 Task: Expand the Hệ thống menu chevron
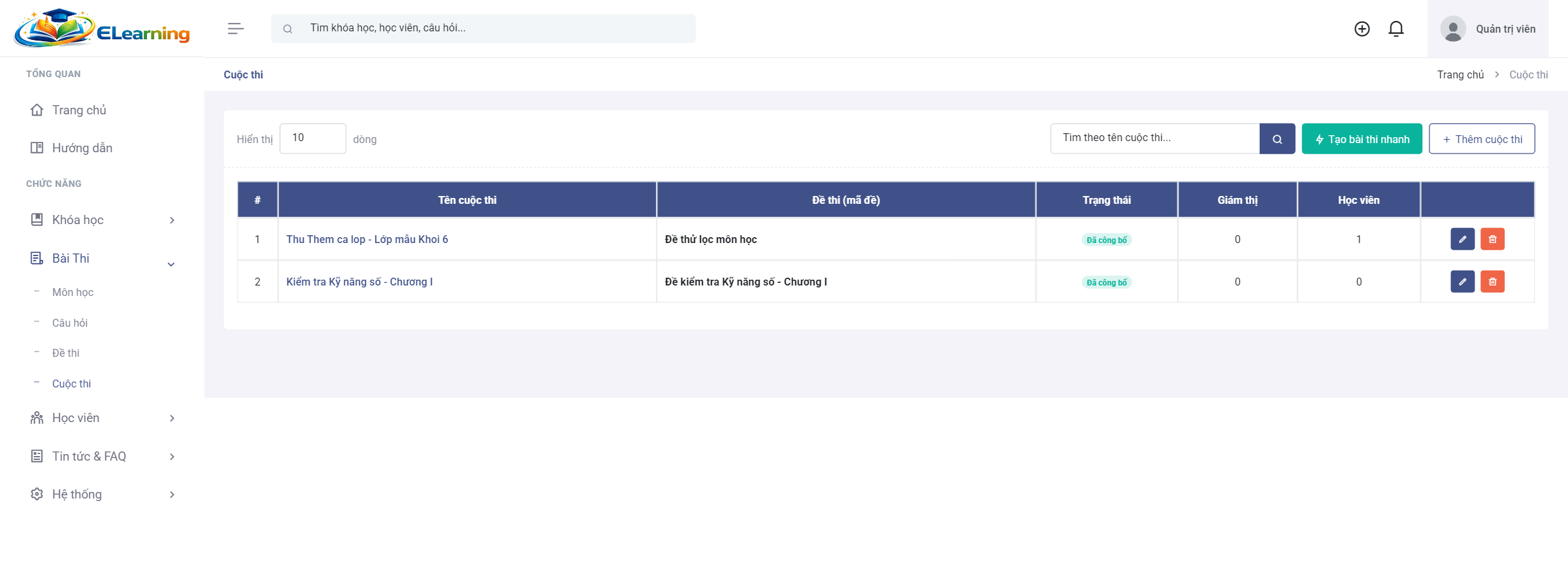coord(172,495)
